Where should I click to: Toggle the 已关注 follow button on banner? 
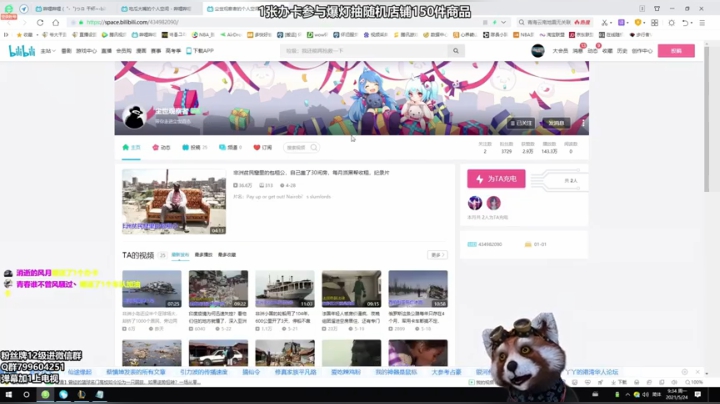click(521, 123)
